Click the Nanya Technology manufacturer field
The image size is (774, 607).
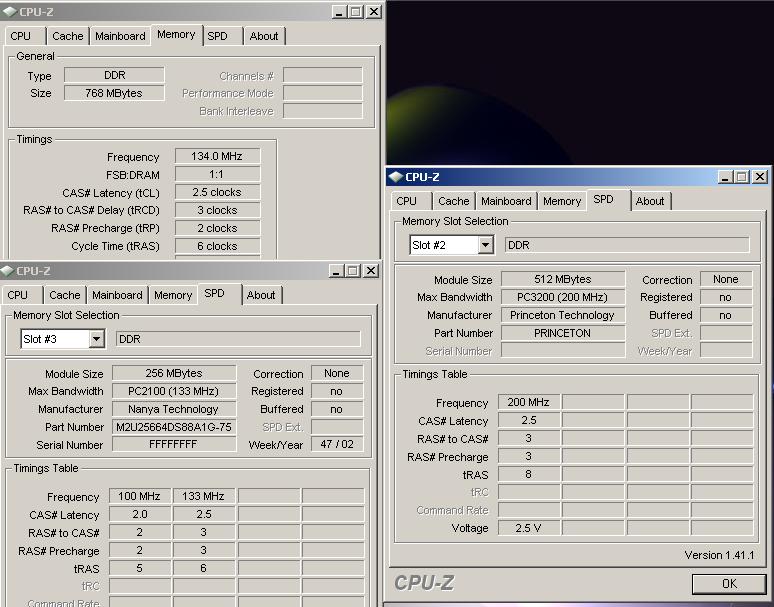pos(174,409)
